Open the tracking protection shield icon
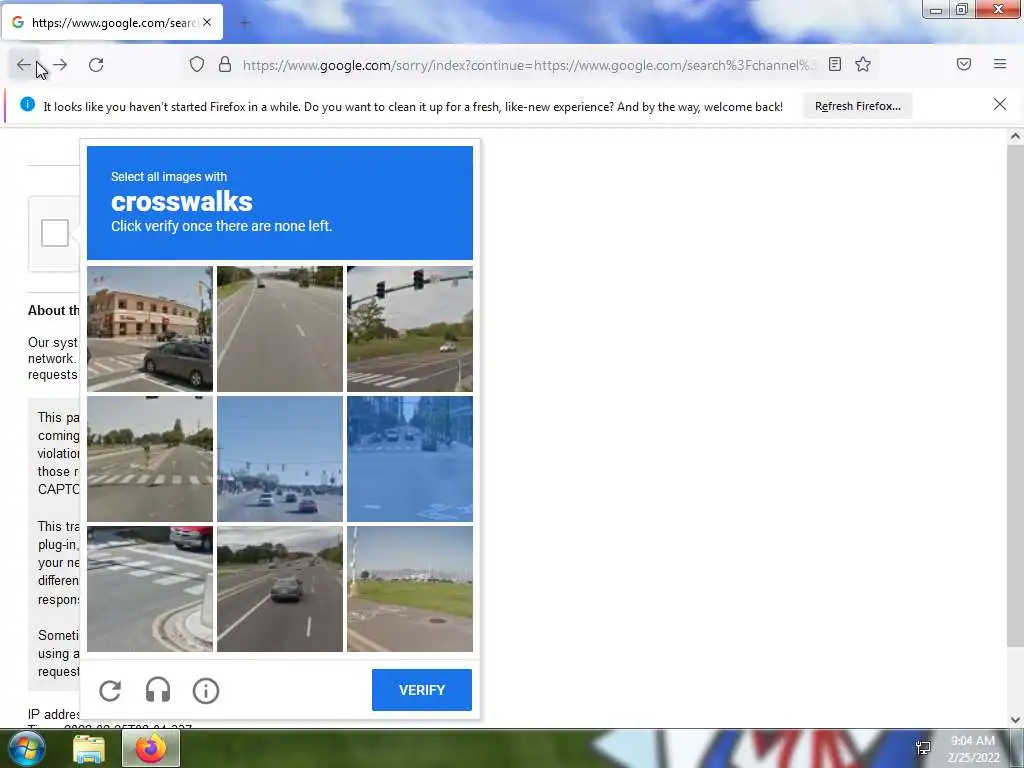The height and width of the screenshot is (768, 1024). click(x=197, y=64)
